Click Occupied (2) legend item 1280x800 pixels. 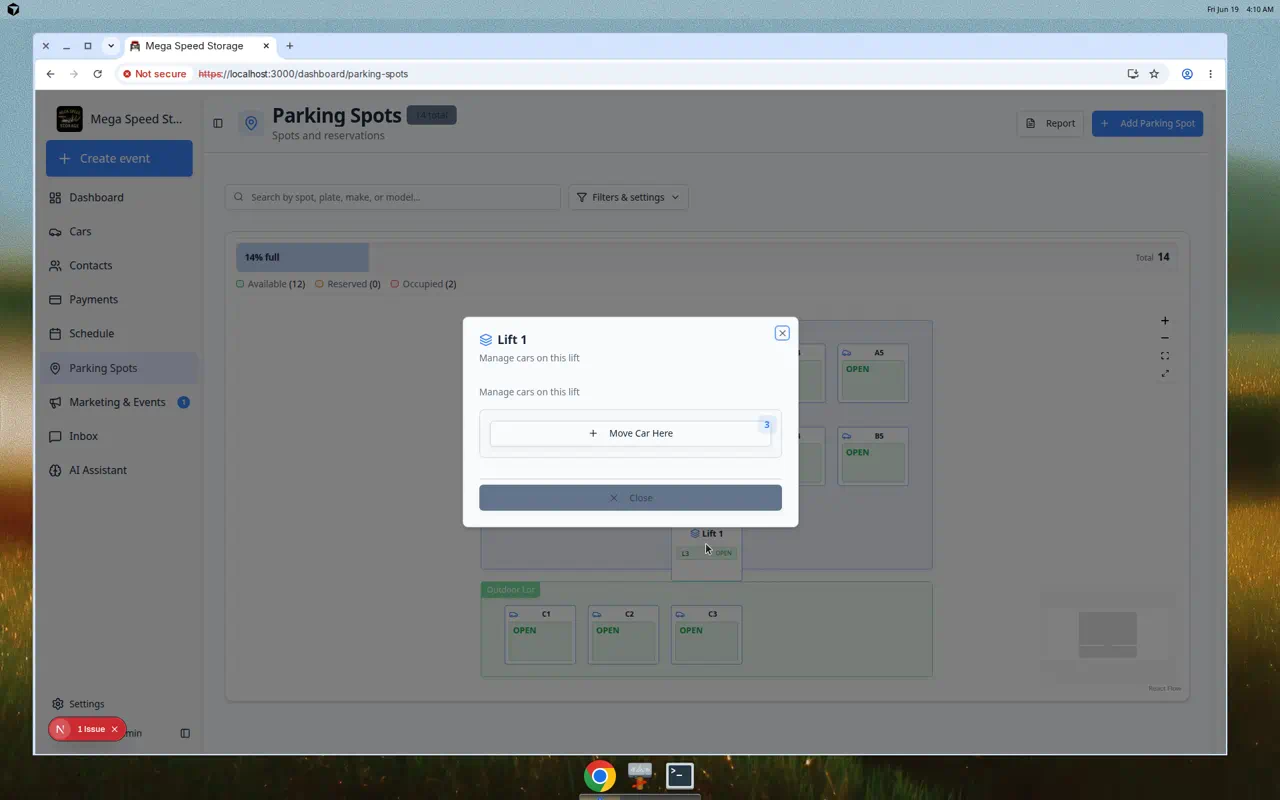click(424, 284)
